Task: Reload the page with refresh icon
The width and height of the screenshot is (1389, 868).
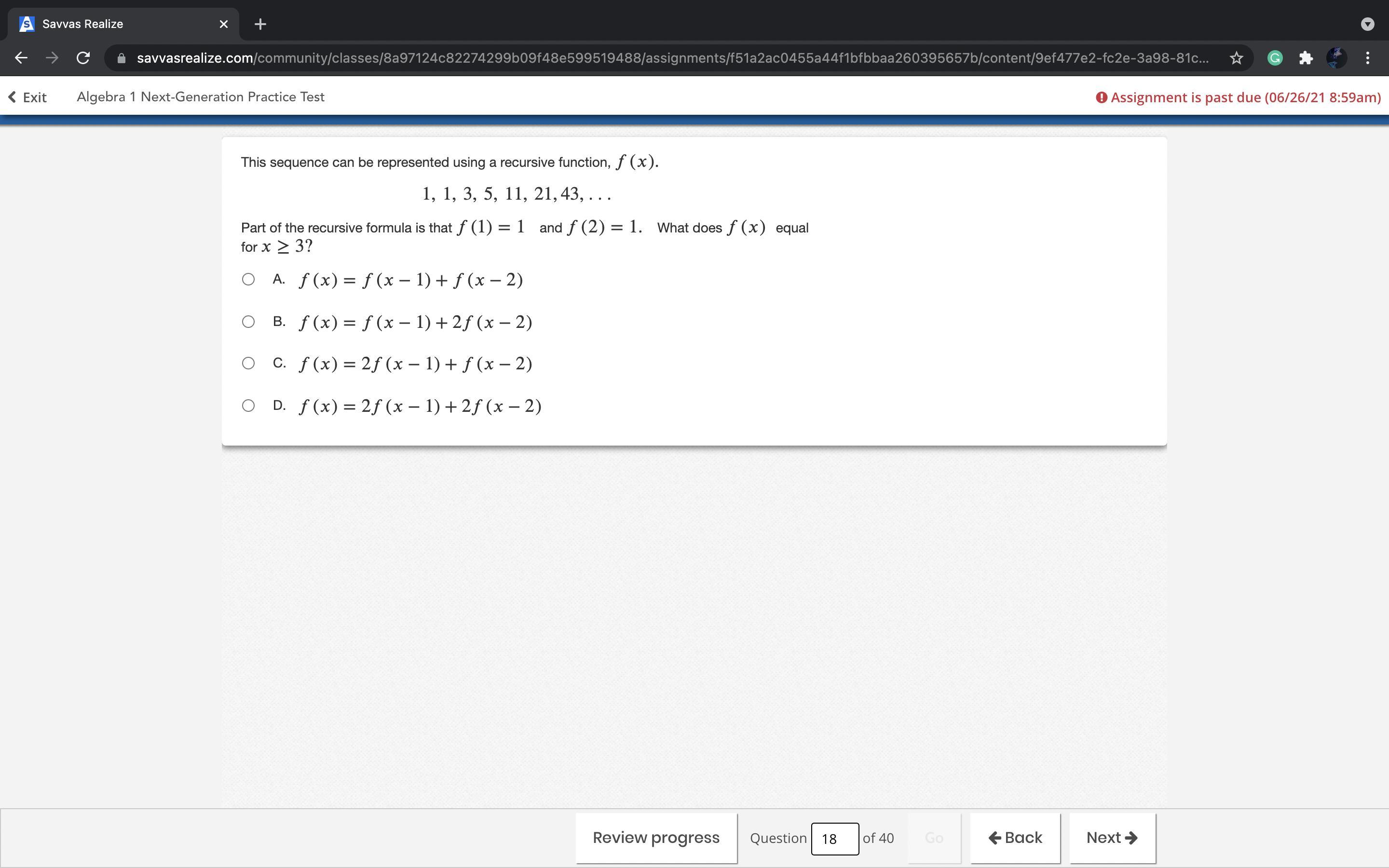Action: pyautogui.click(x=83, y=58)
